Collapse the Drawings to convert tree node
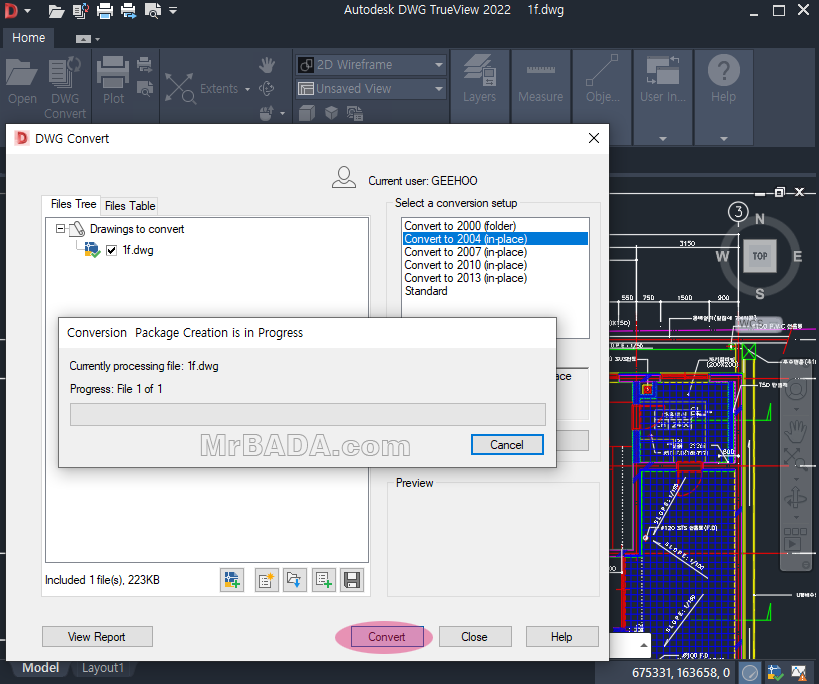819x684 pixels. (61, 229)
